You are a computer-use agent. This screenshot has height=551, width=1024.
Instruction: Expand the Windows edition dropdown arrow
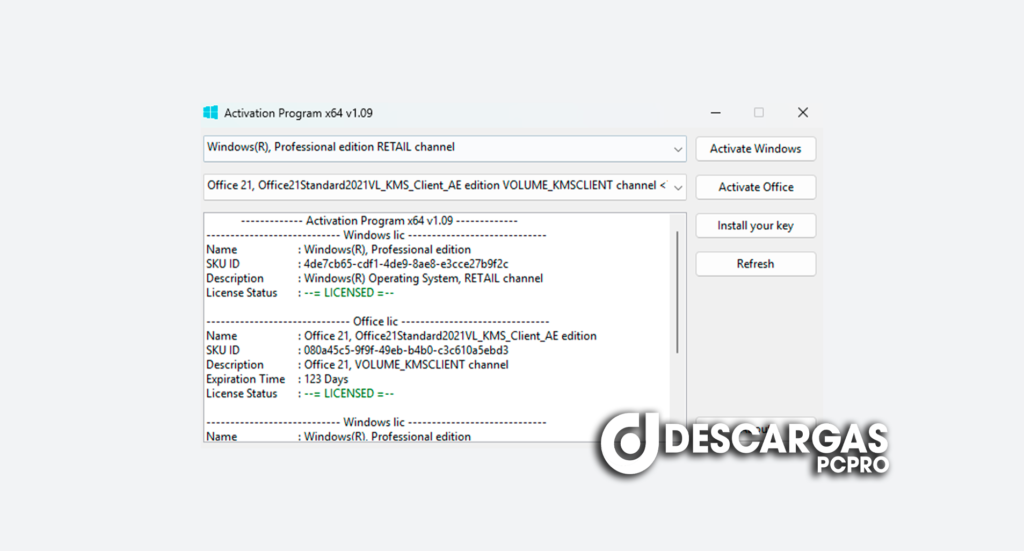tap(678, 149)
